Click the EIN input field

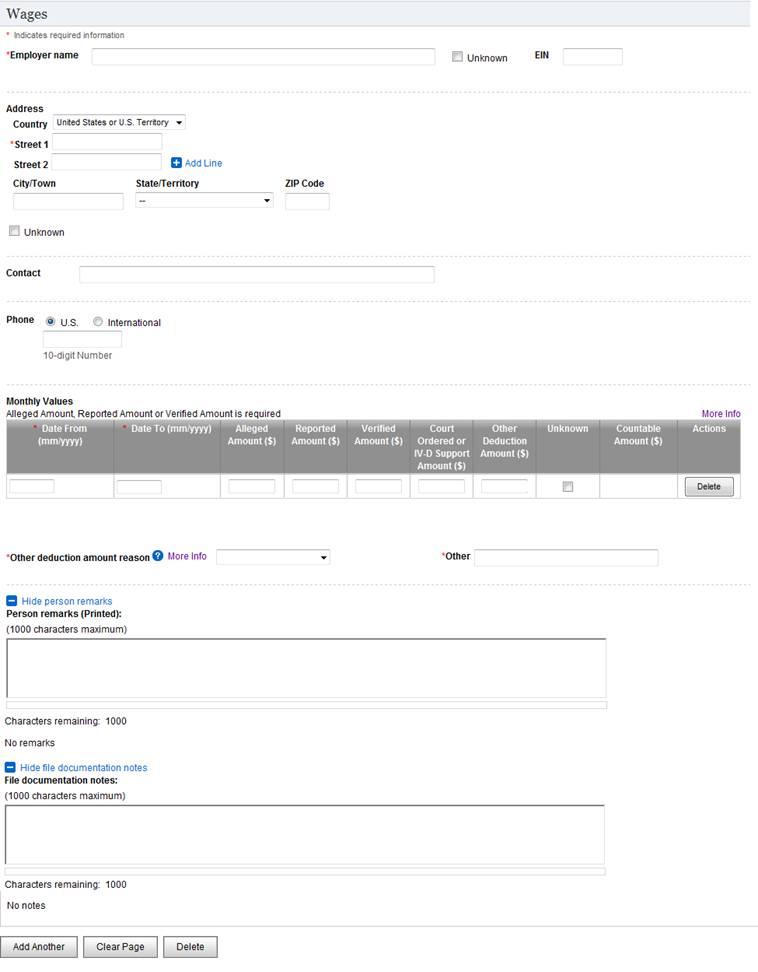click(592, 57)
